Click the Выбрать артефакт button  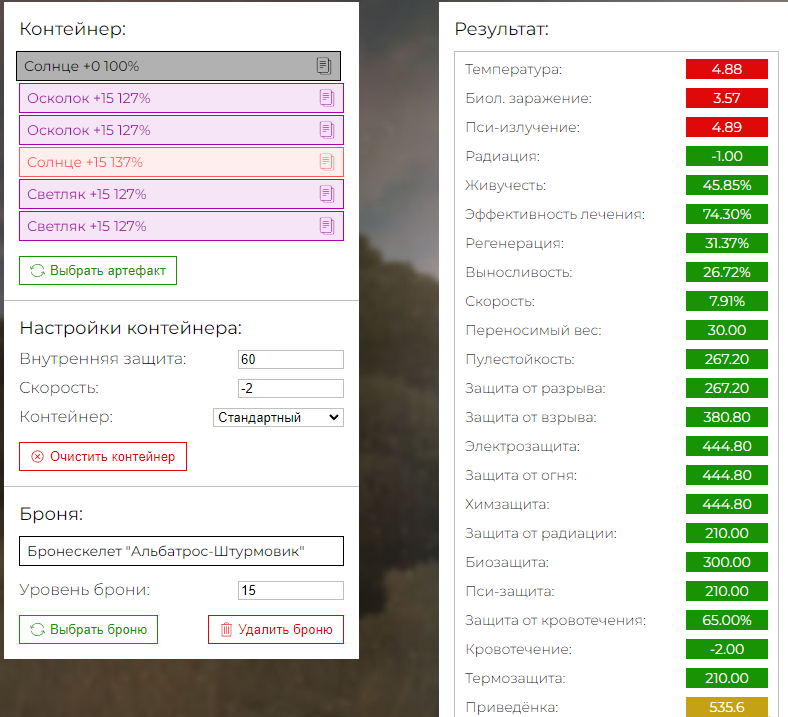tap(98, 270)
